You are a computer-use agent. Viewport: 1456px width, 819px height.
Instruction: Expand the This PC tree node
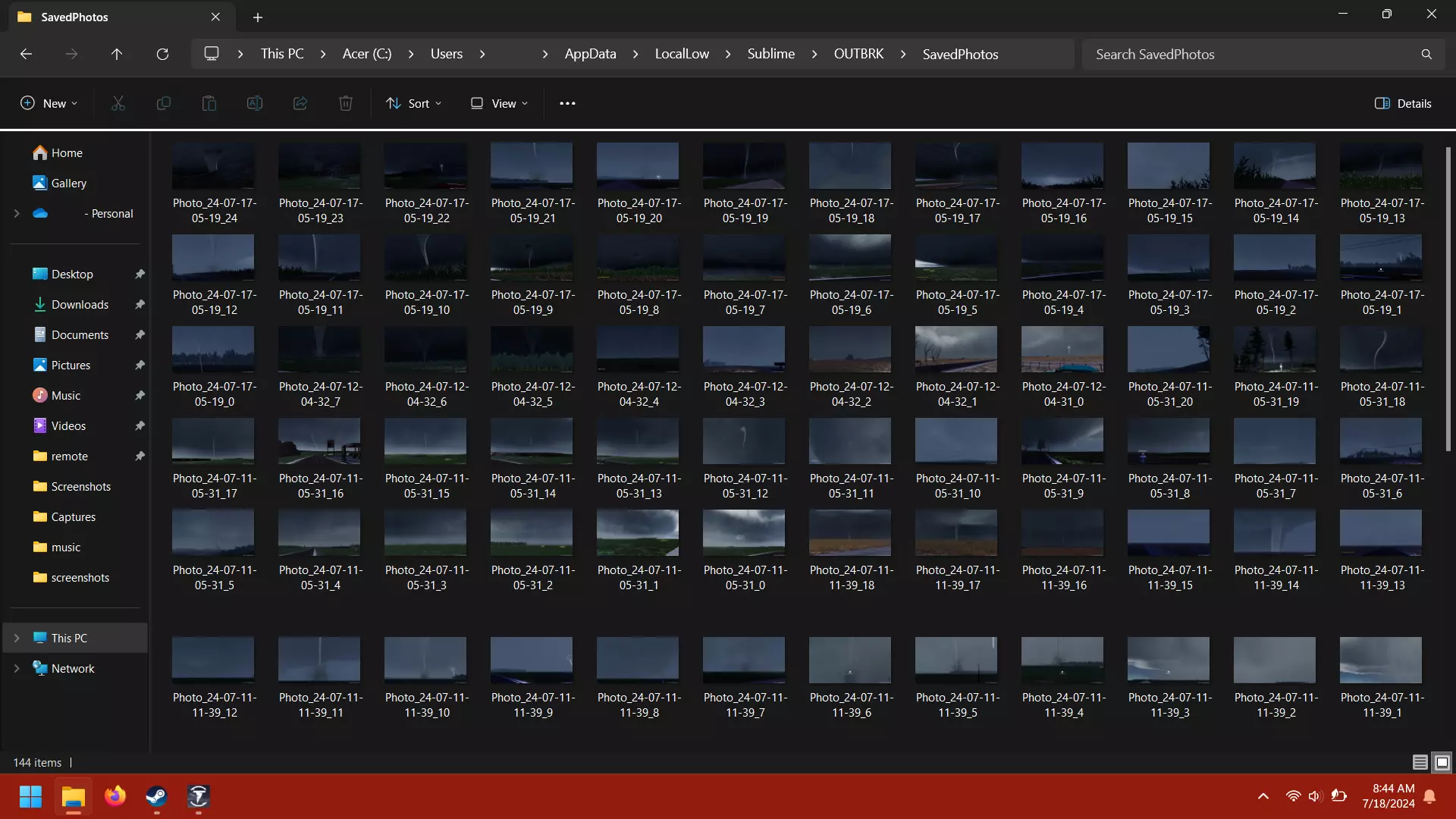point(17,638)
